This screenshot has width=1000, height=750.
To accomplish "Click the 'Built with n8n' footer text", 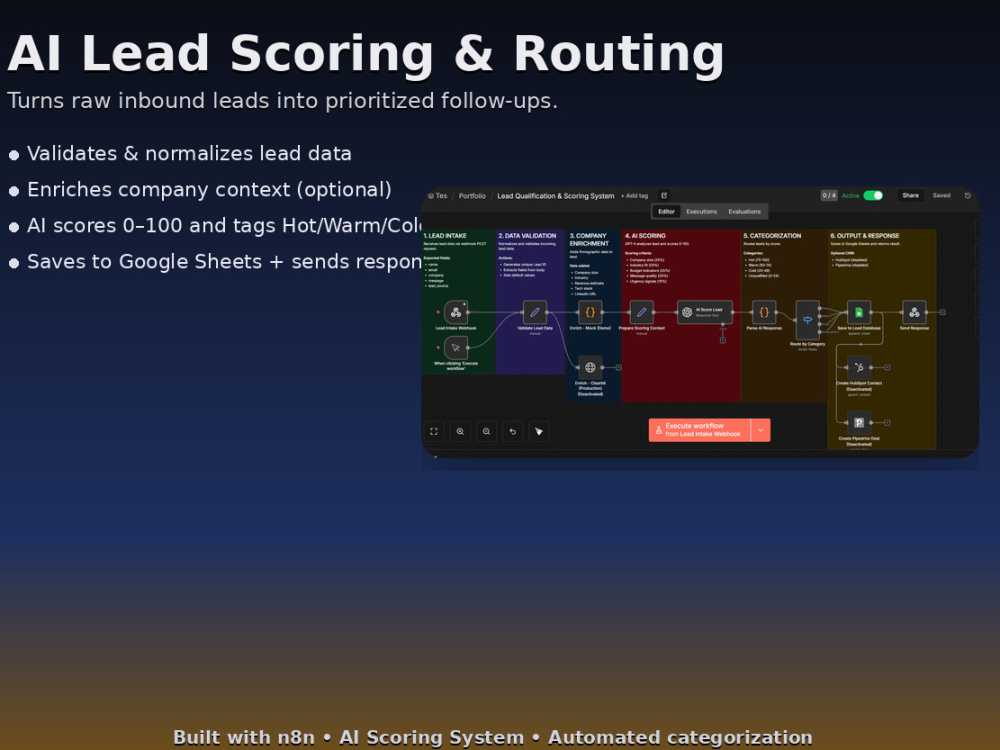I will coord(244,737).
